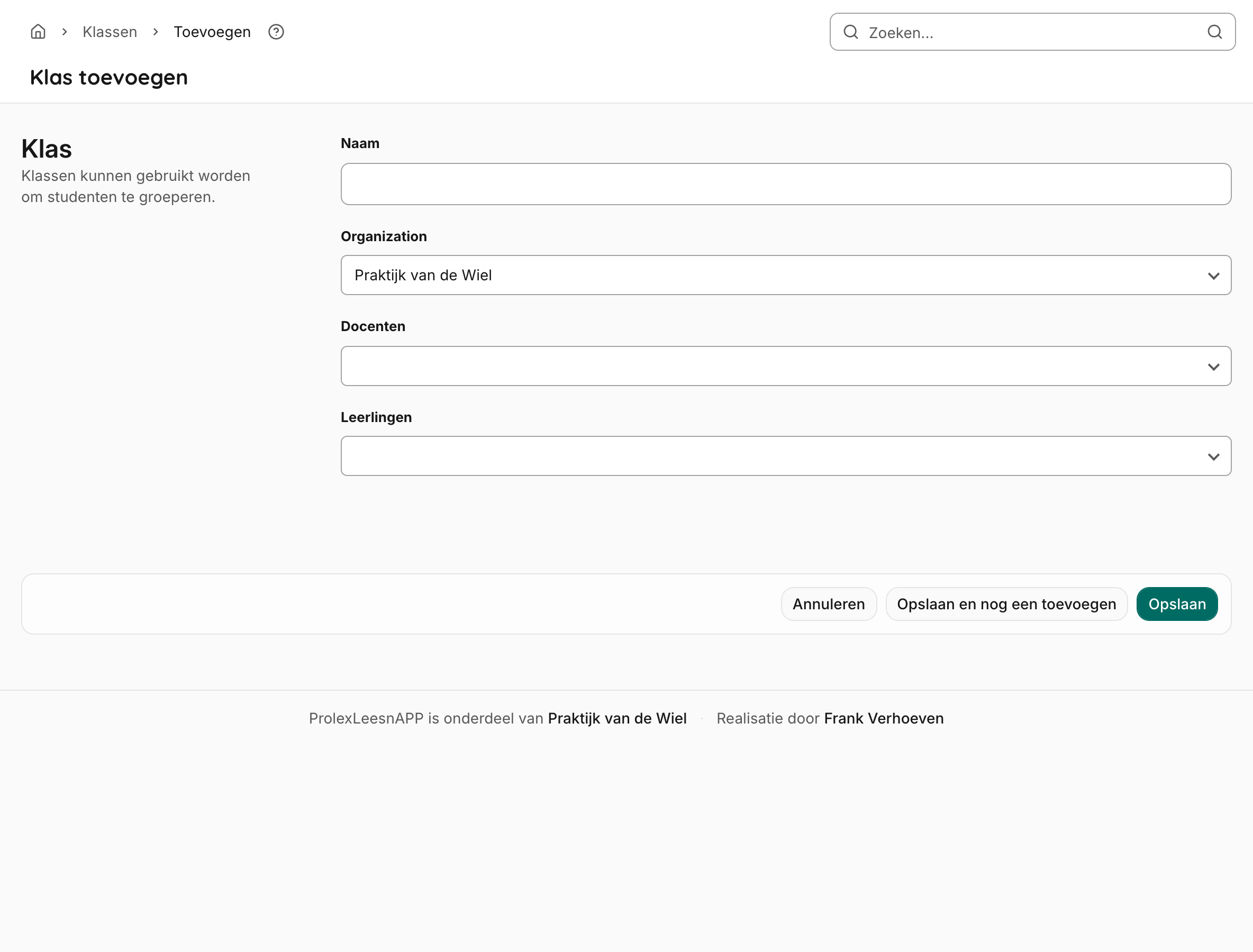The width and height of the screenshot is (1253, 952).
Task: Select the Toevoegen breadcrumb item
Action: [x=212, y=32]
